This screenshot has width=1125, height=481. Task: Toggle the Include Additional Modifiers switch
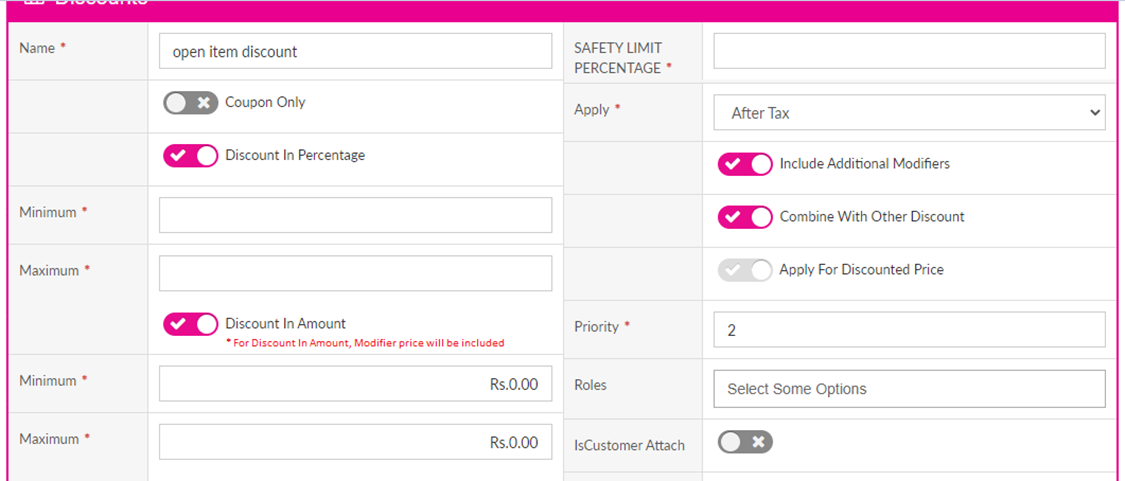pyautogui.click(x=745, y=164)
